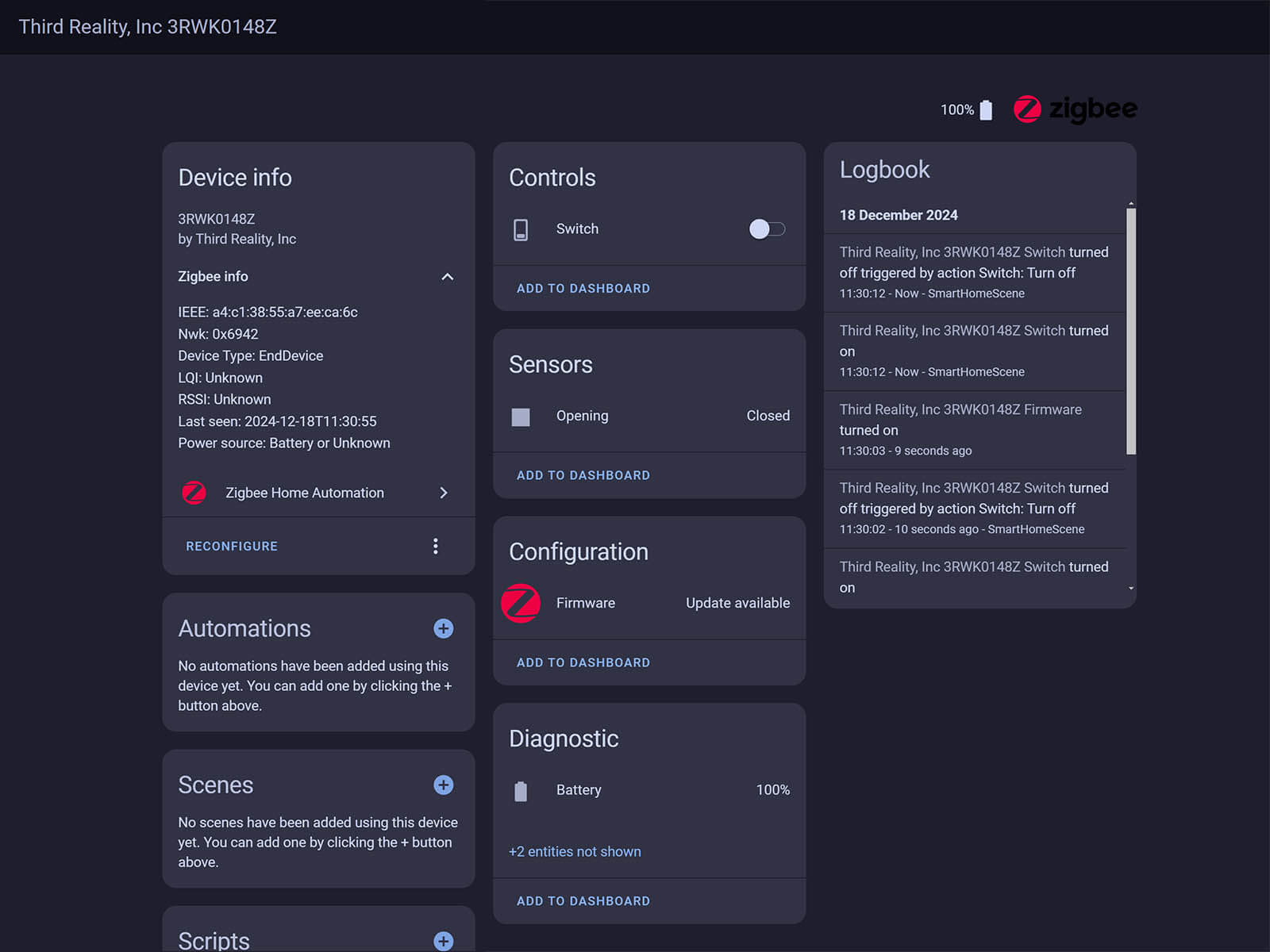Screen dimensions: 1270x952
Task: Click the Opening sensor square icon
Action: [521, 416]
